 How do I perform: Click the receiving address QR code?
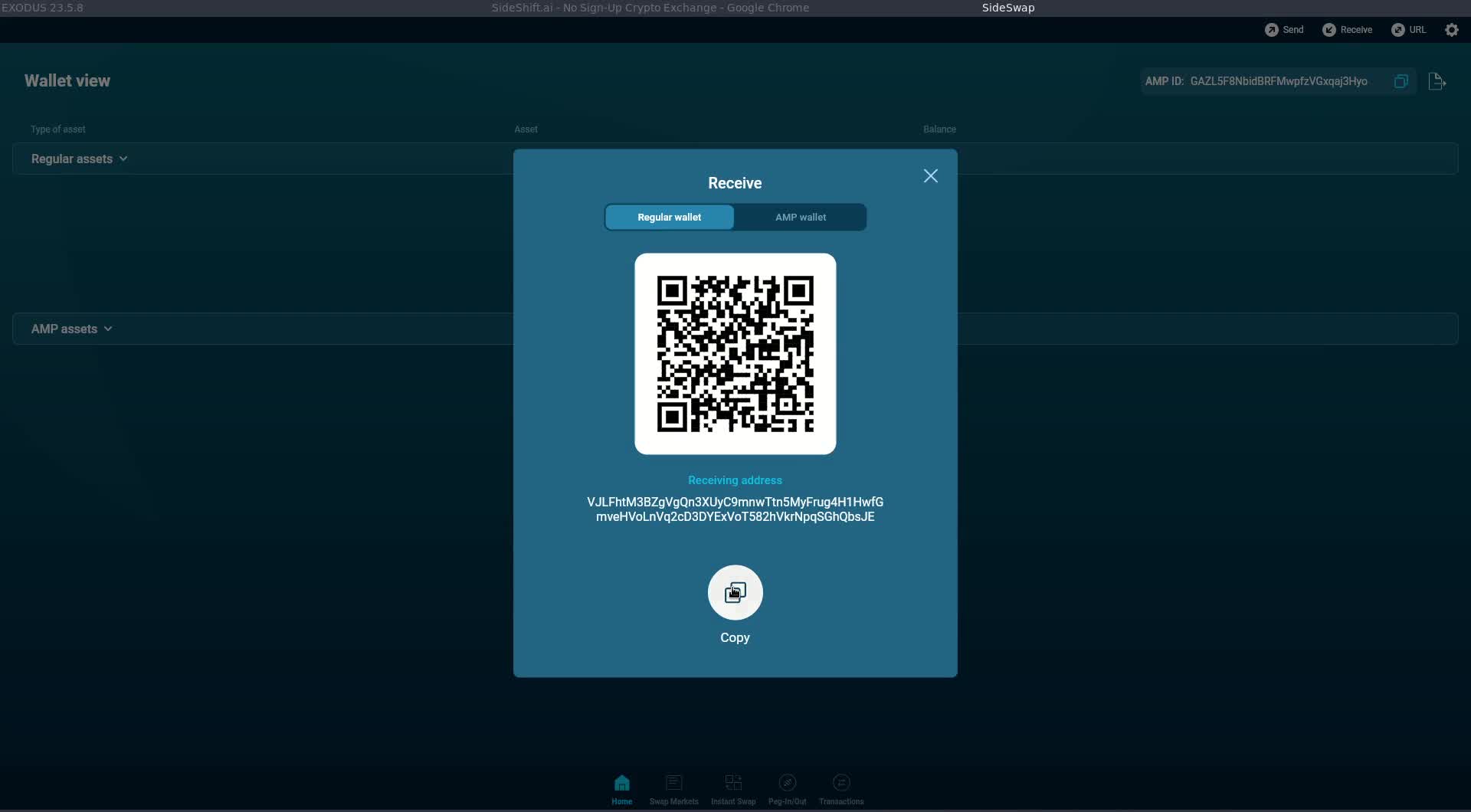[735, 354]
